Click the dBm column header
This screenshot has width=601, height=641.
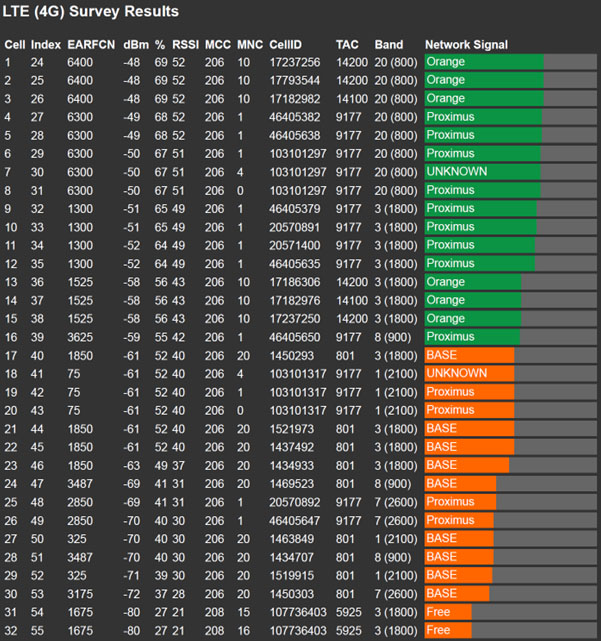[x=136, y=45]
